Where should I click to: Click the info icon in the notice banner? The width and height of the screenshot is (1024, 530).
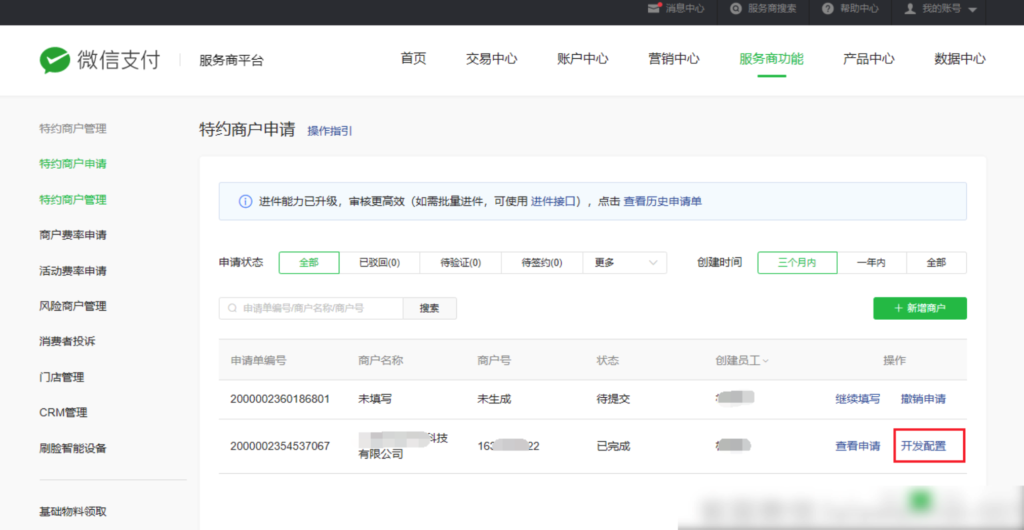[245, 201]
